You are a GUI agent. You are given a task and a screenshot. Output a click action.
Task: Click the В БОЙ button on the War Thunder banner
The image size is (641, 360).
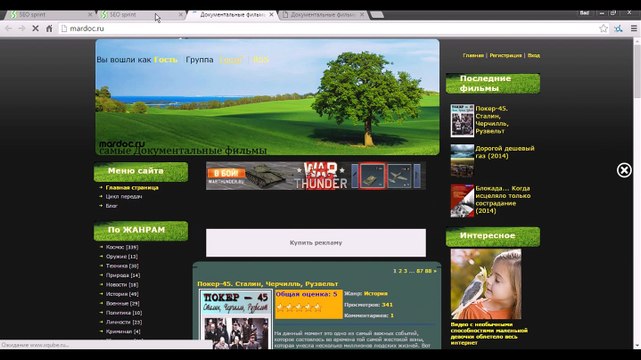[x=226, y=173]
